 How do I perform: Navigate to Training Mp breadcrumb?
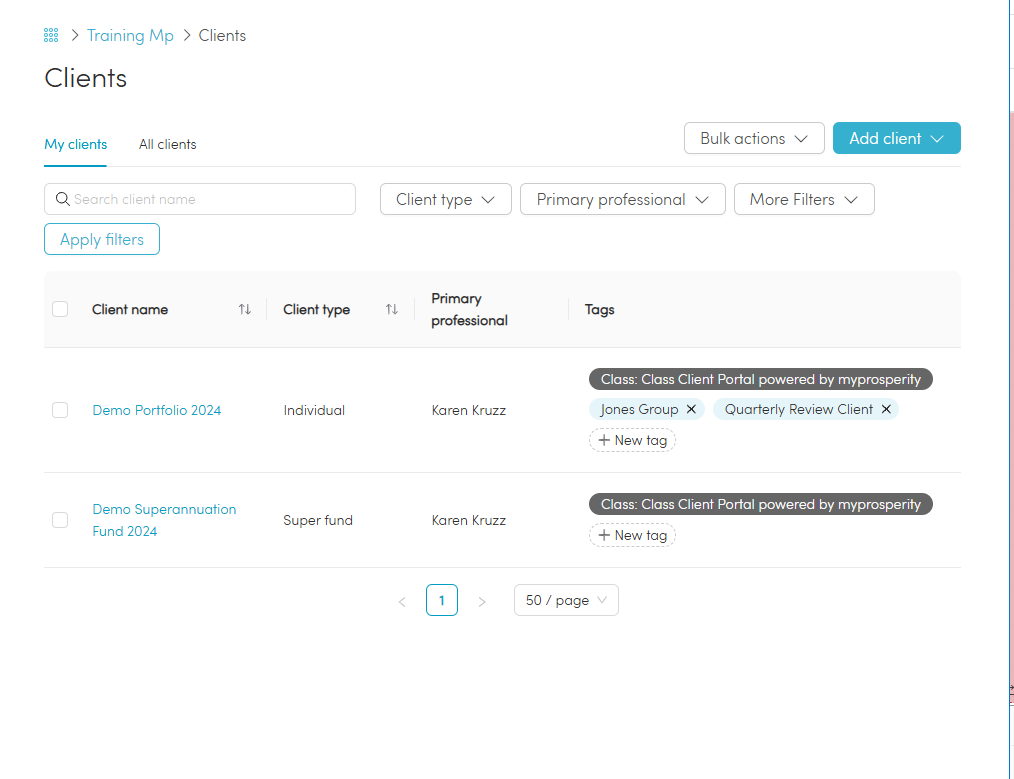[130, 36]
